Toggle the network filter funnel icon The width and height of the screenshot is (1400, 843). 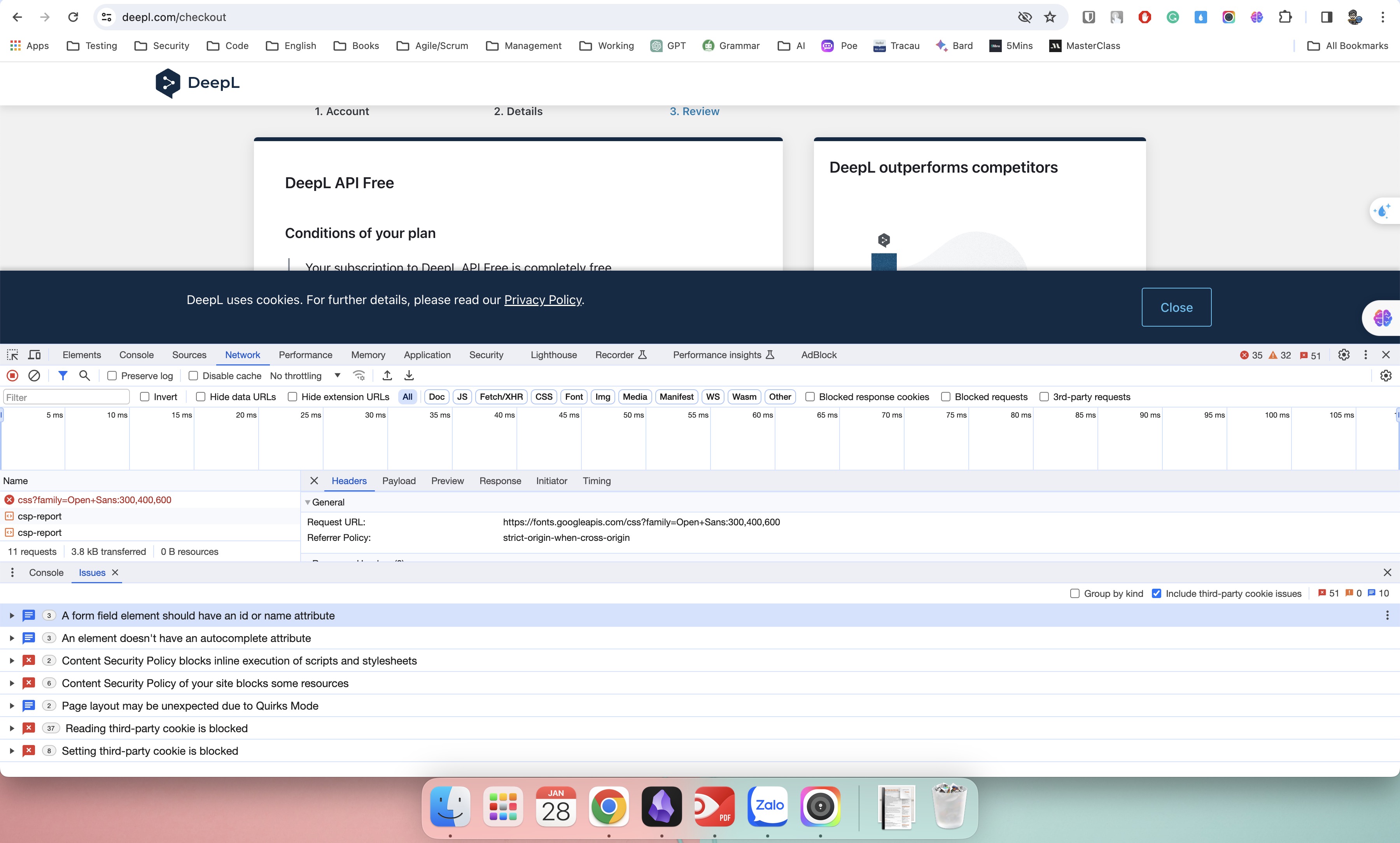[63, 376]
